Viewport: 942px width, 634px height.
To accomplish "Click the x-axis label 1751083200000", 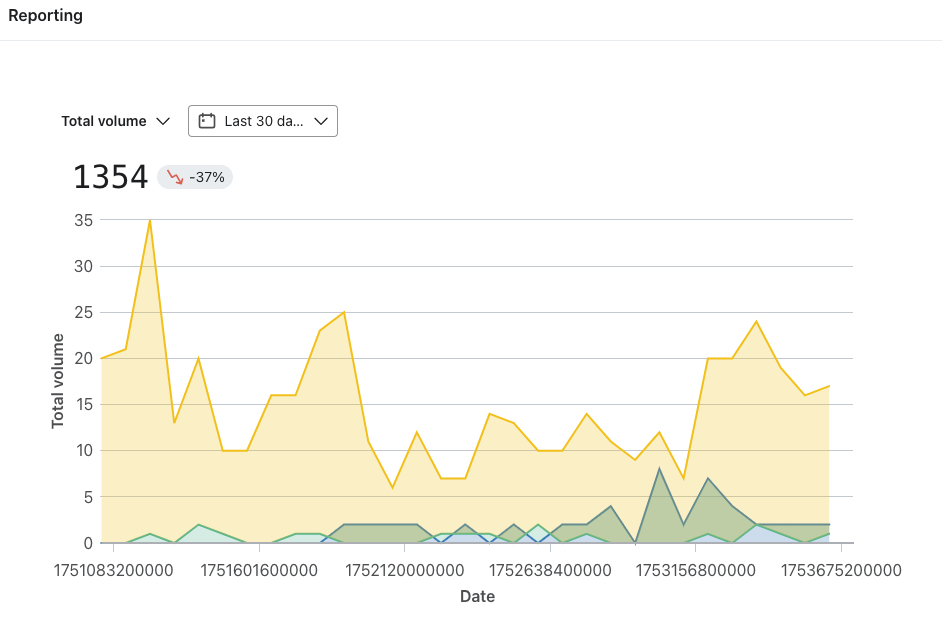I will click(114, 571).
